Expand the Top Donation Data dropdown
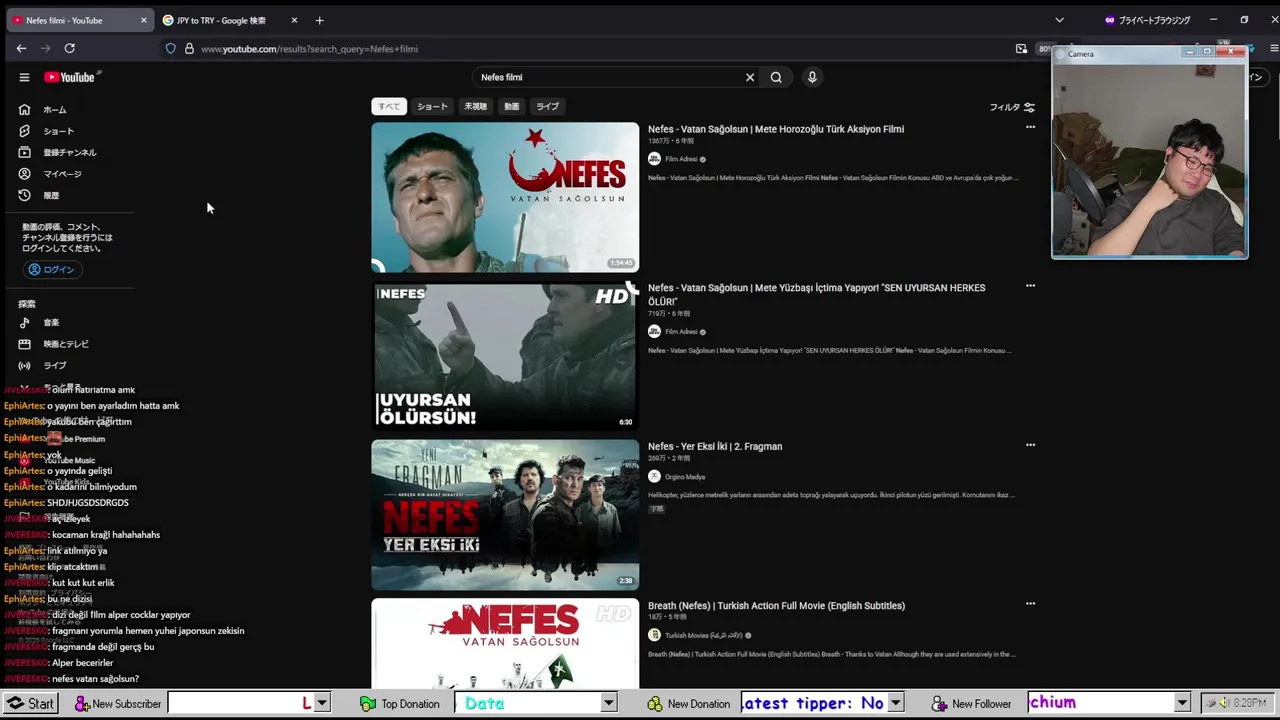This screenshot has width=1280, height=720. coord(608,703)
